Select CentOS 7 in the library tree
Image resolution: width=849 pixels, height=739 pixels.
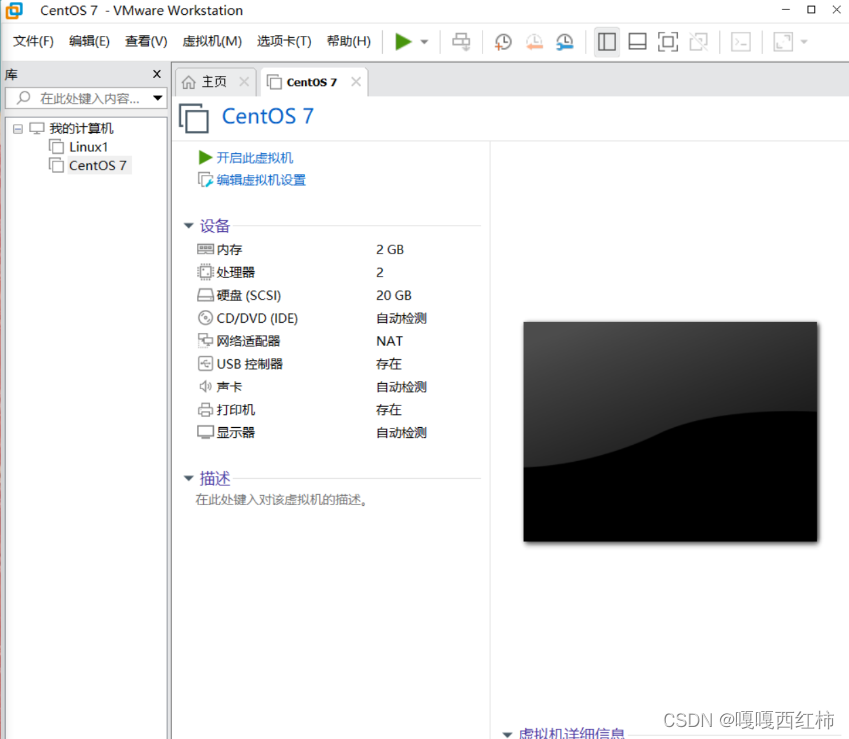click(x=97, y=165)
